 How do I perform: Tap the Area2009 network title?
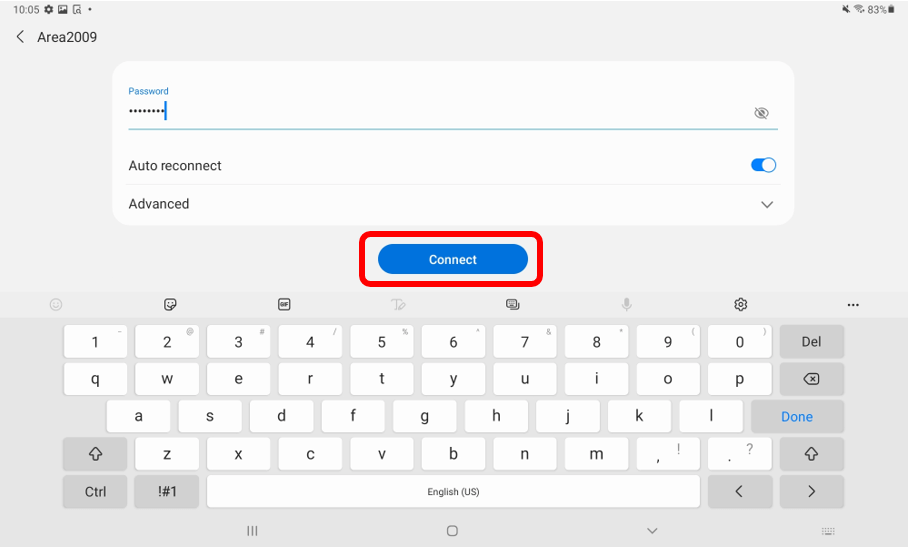click(67, 37)
